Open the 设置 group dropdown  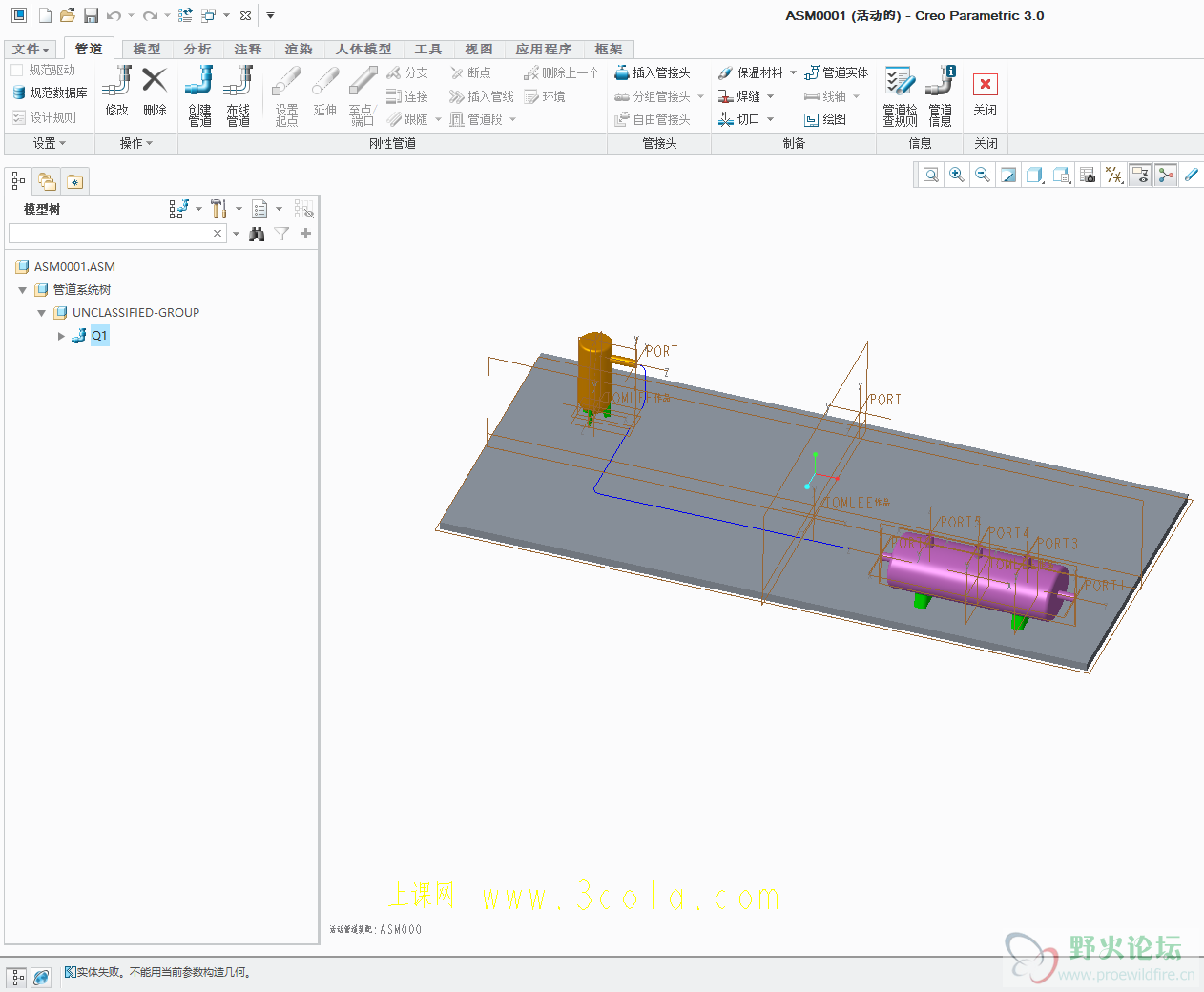(50, 143)
